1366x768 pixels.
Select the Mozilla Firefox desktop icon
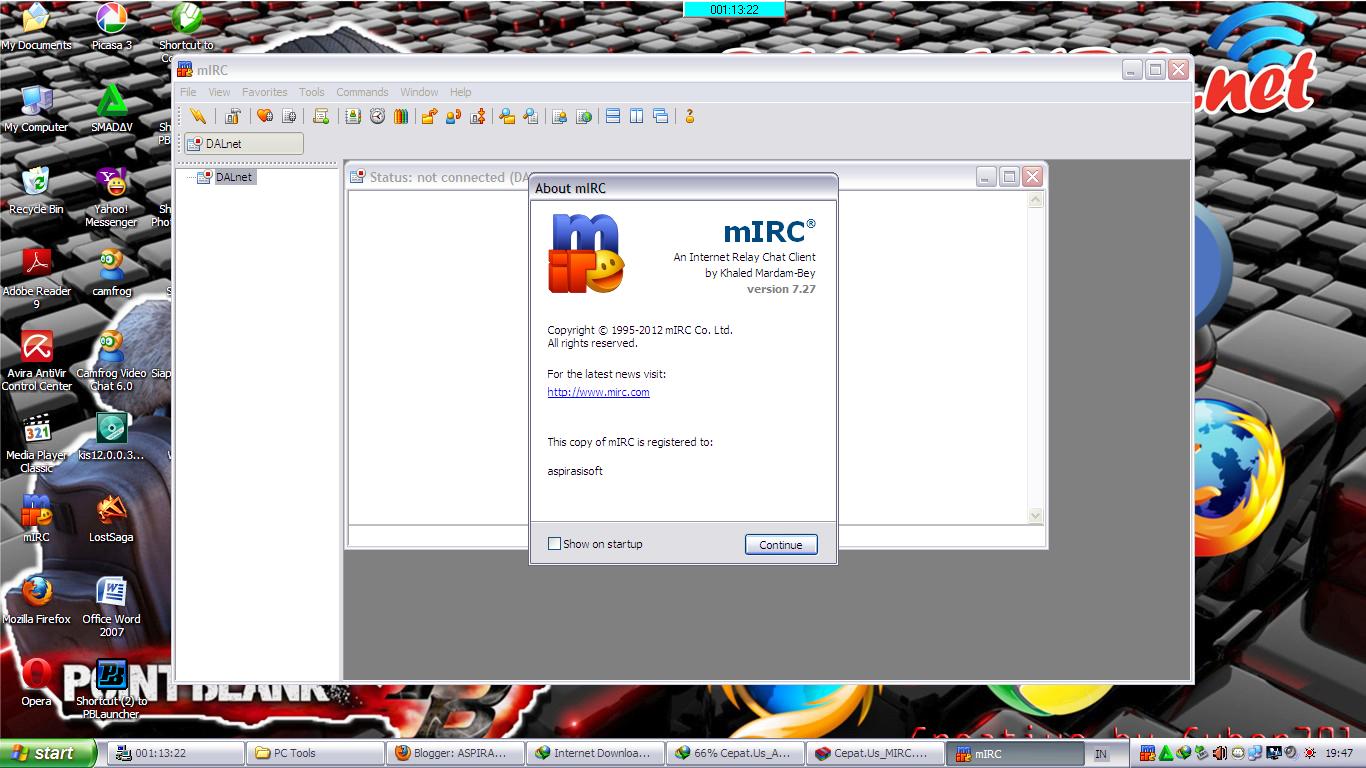click(37, 601)
